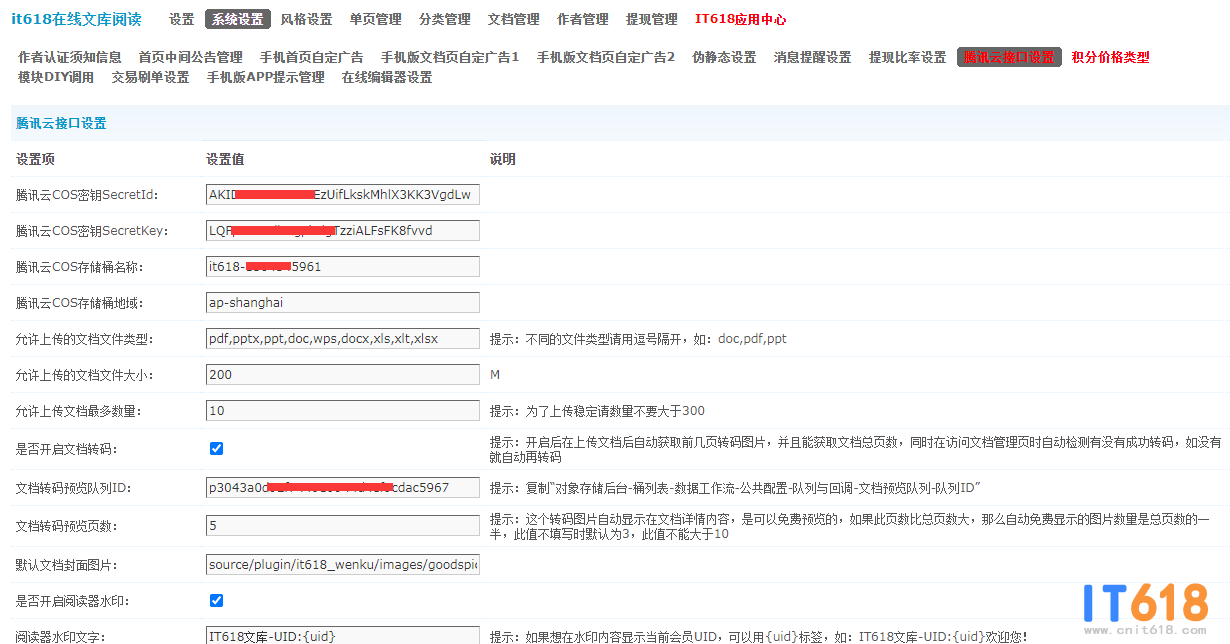1230x644 pixels.
Task: Open 首页中间公告管理 submenu
Action: (x=191, y=57)
